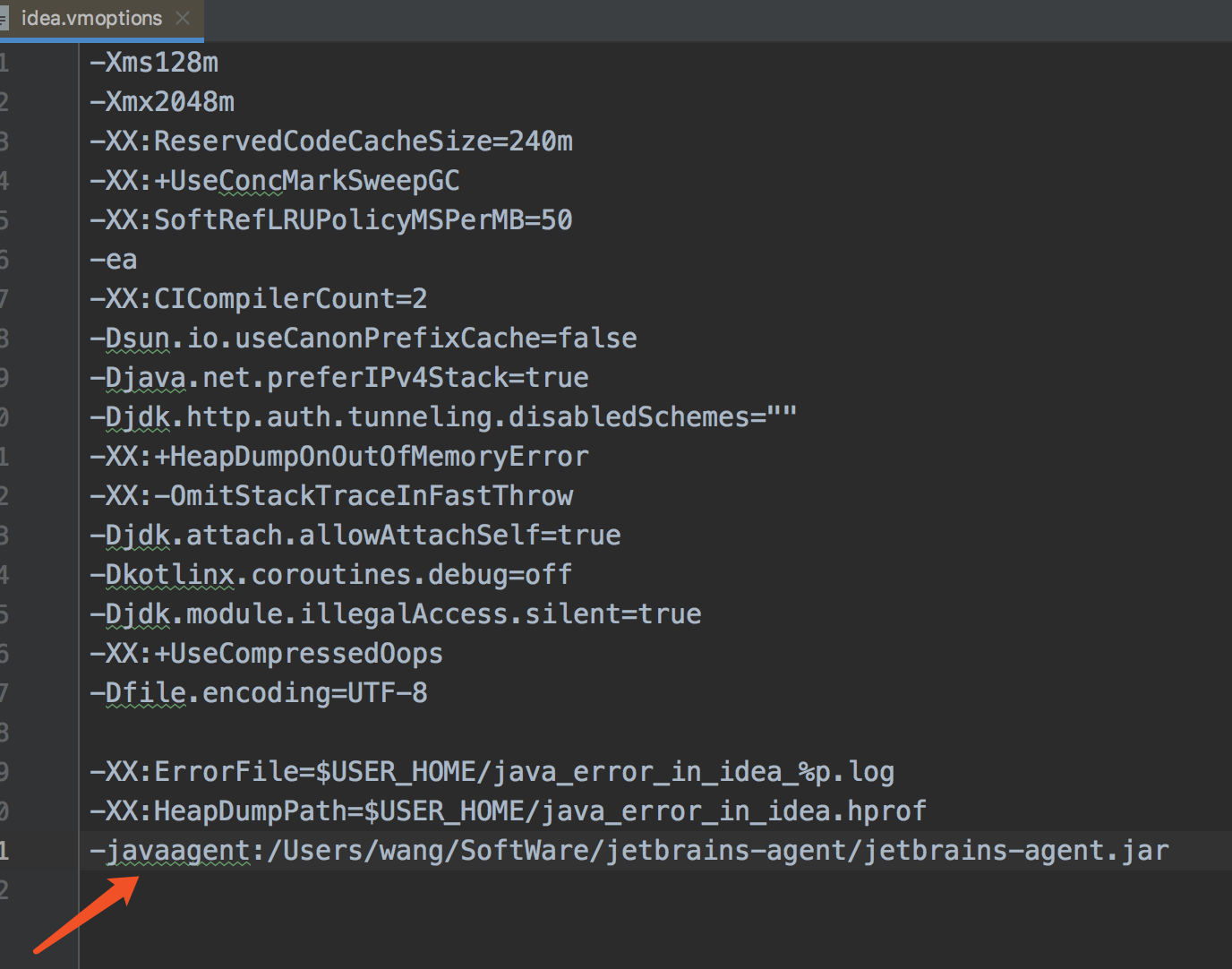Place cursor on the -Xms128m line

tap(154, 63)
